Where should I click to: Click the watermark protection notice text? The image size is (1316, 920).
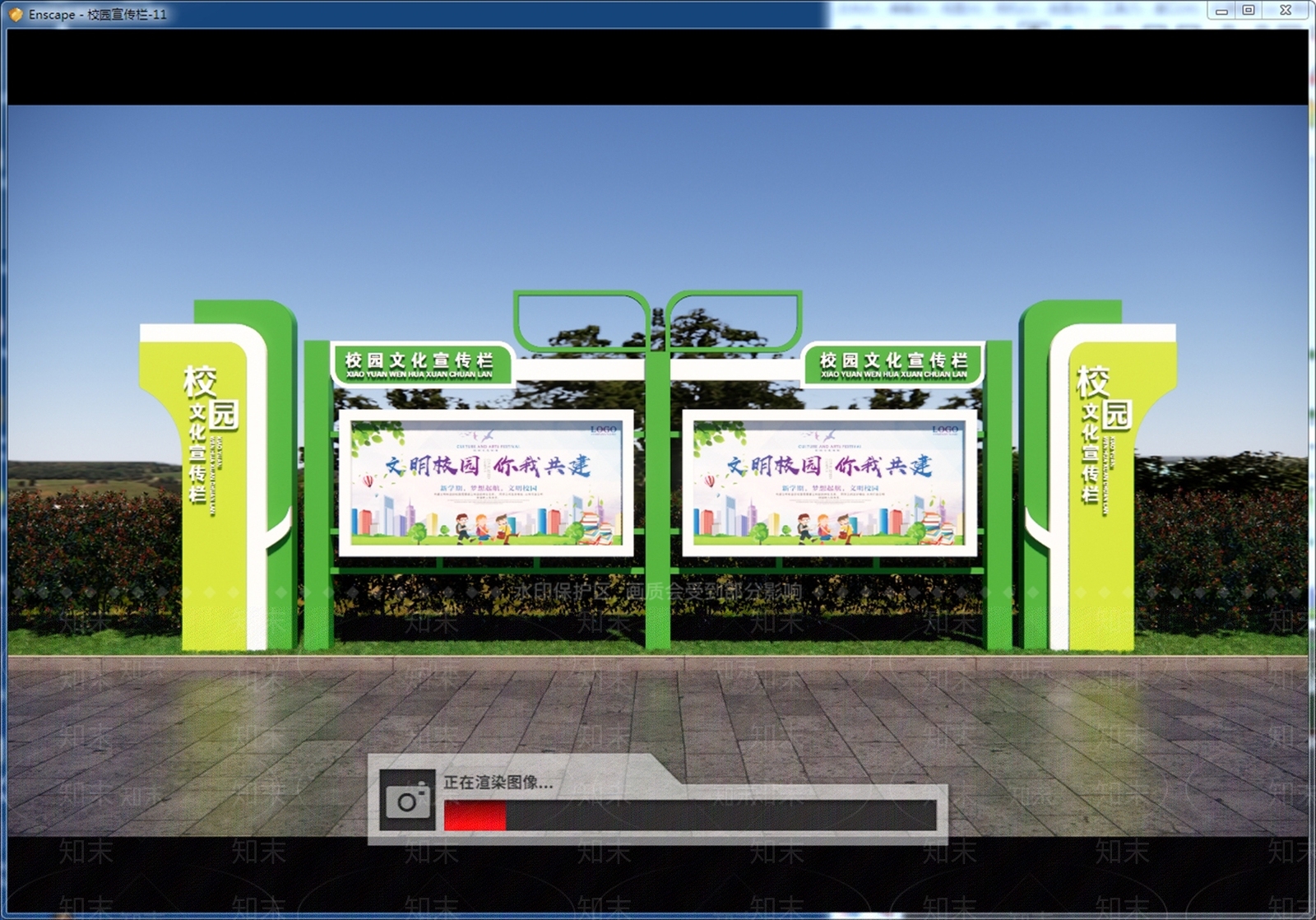pyautogui.click(x=656, y=592)
